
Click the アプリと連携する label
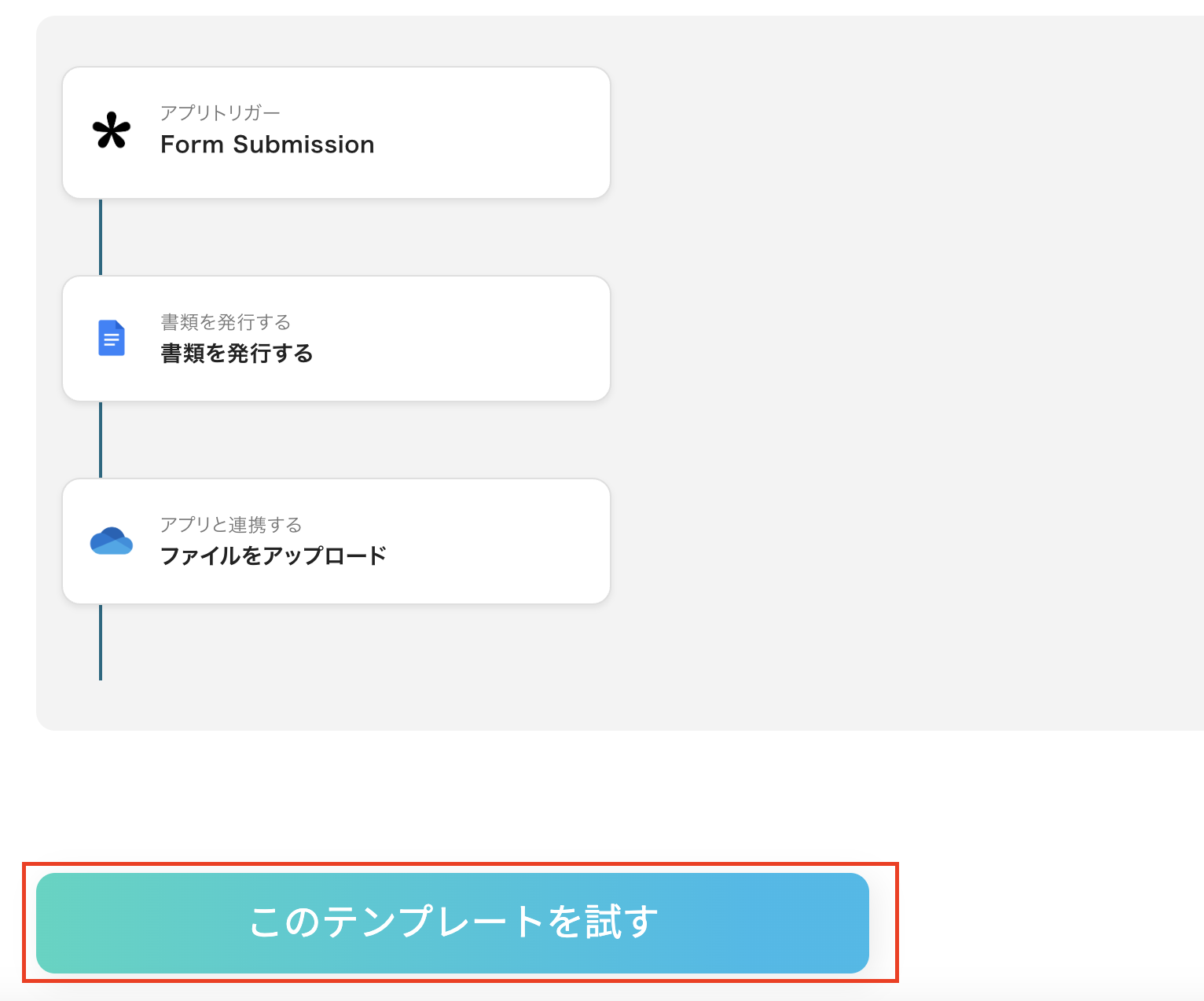[231, 524]
